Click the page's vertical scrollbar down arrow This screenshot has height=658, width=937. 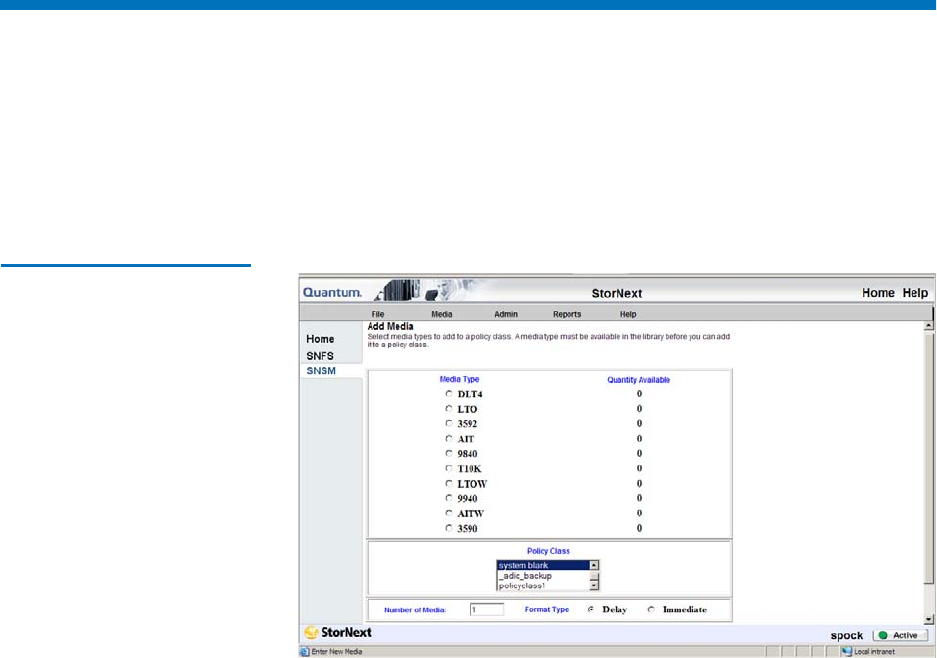pos(929,619)
